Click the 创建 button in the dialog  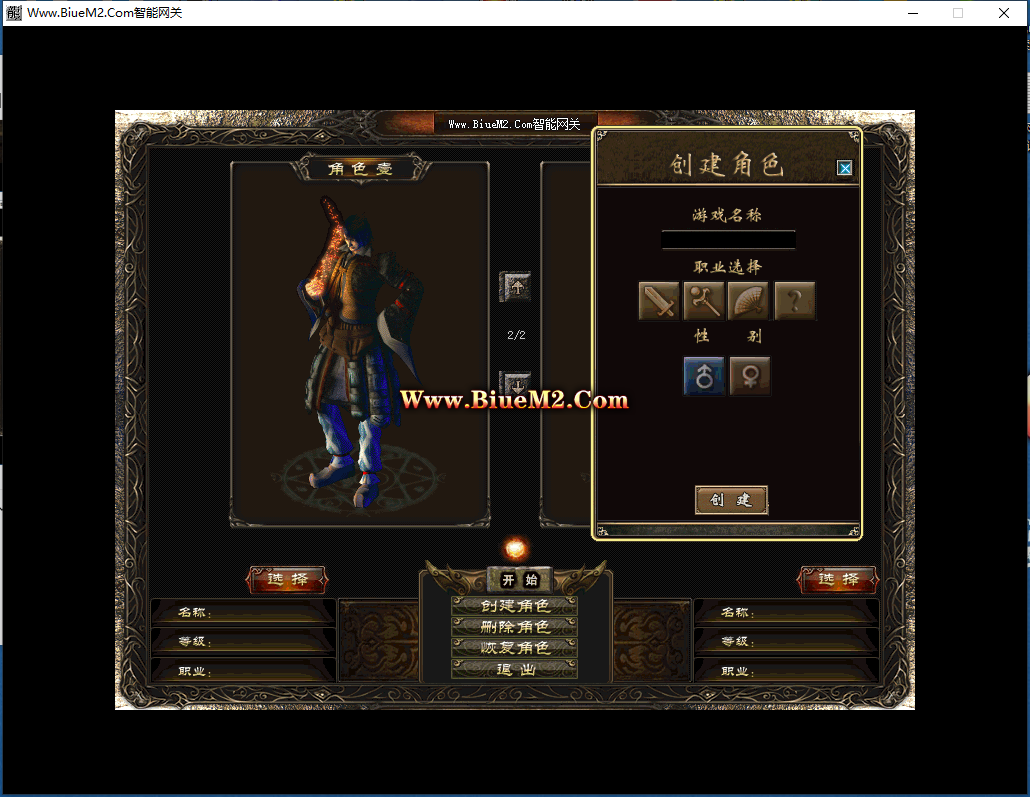point(731,500)
